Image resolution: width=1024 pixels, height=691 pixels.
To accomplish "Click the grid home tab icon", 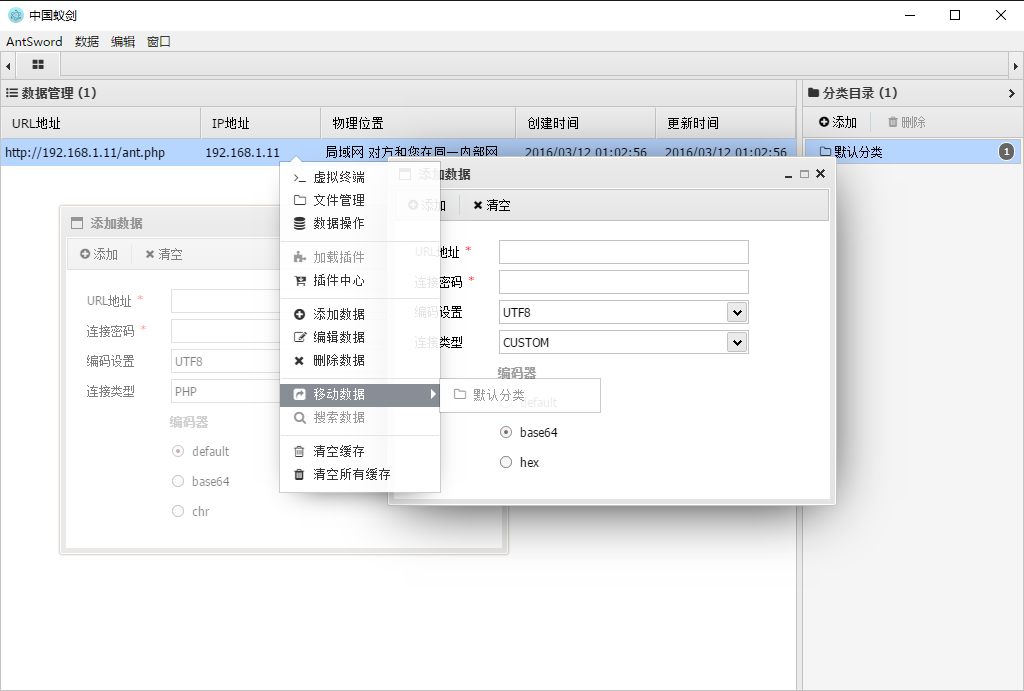I will tap(38, 65).
